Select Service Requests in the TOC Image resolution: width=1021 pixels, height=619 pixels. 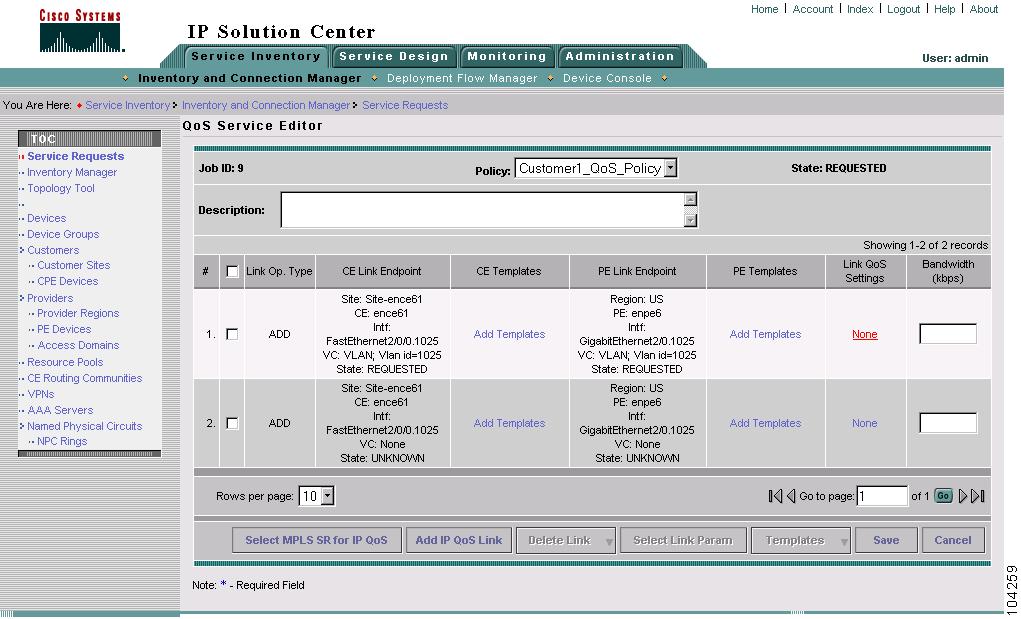pos(76,156)
